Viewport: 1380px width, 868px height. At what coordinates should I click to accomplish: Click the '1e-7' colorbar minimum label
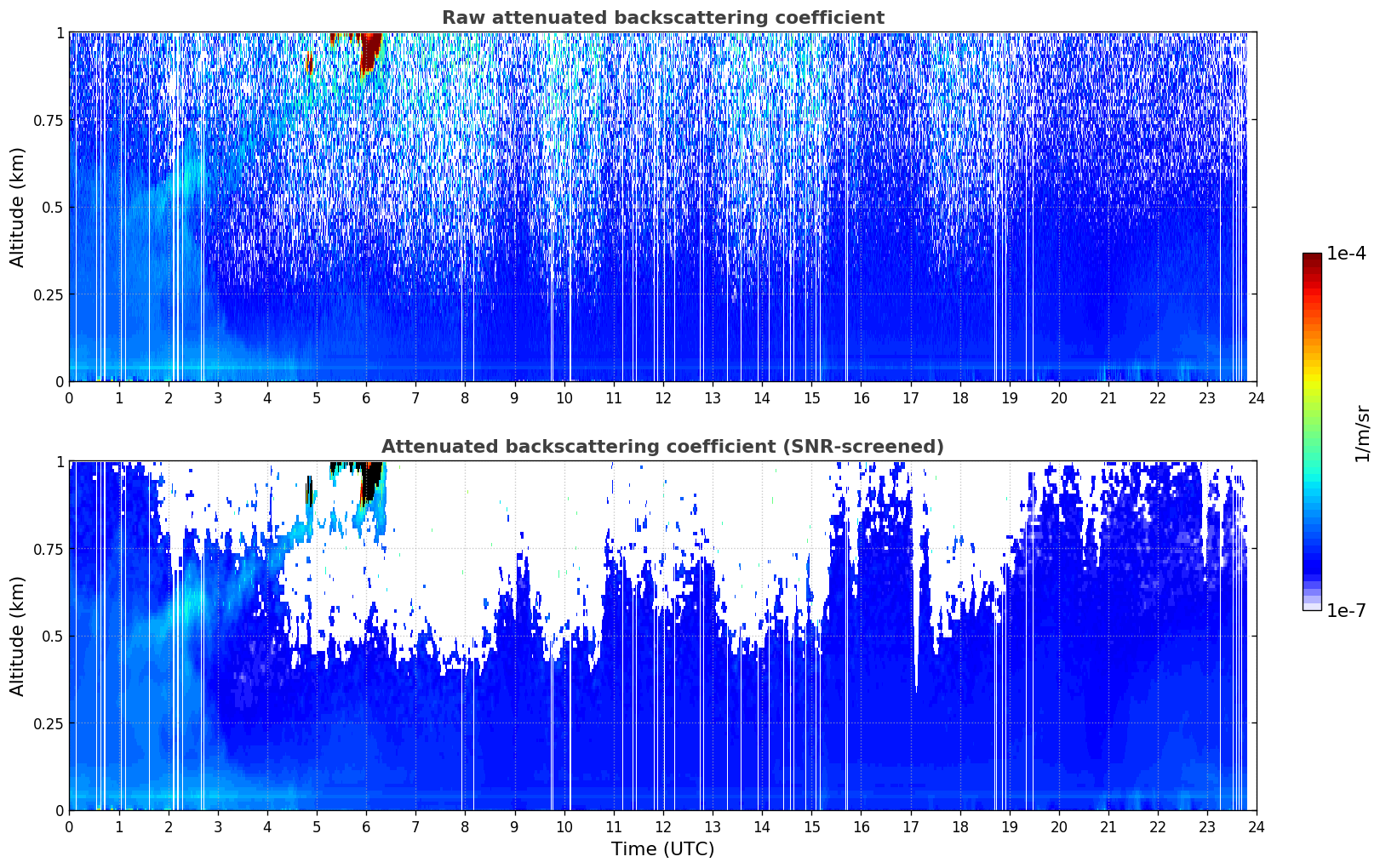pos(1346,611)
